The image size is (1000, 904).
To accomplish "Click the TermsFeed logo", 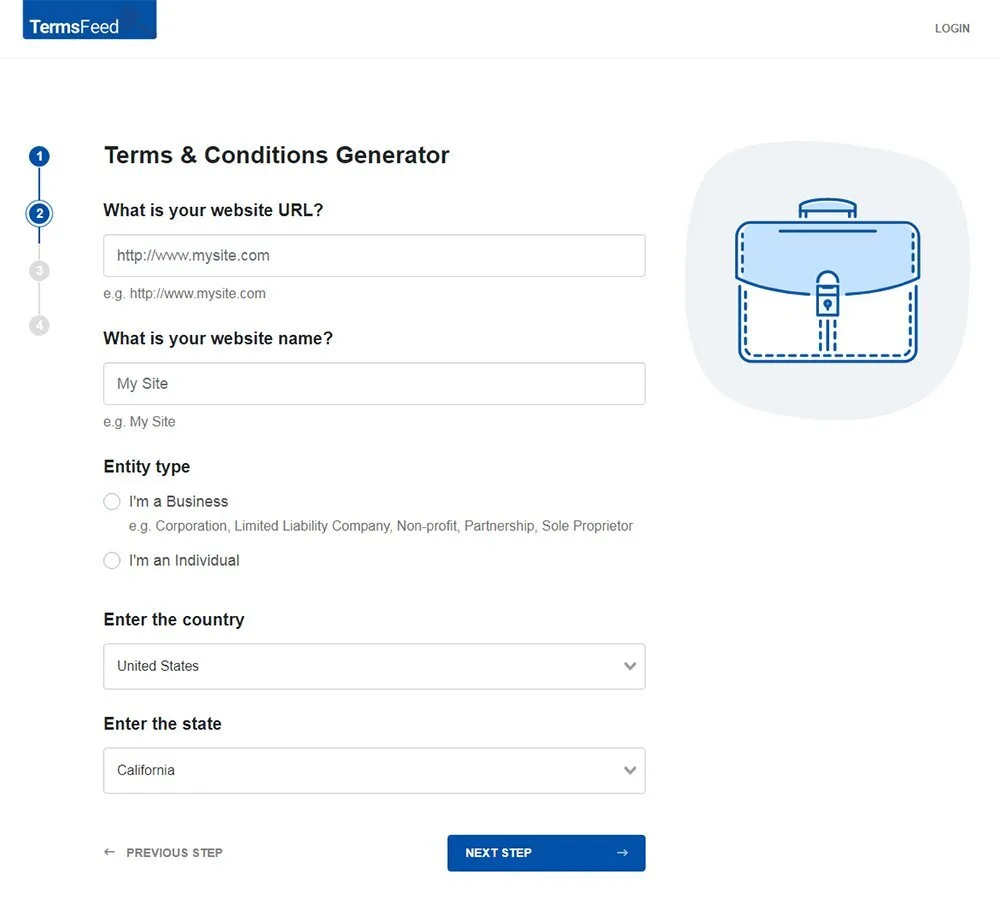I will pyautogui.click(x=89, y=20).
